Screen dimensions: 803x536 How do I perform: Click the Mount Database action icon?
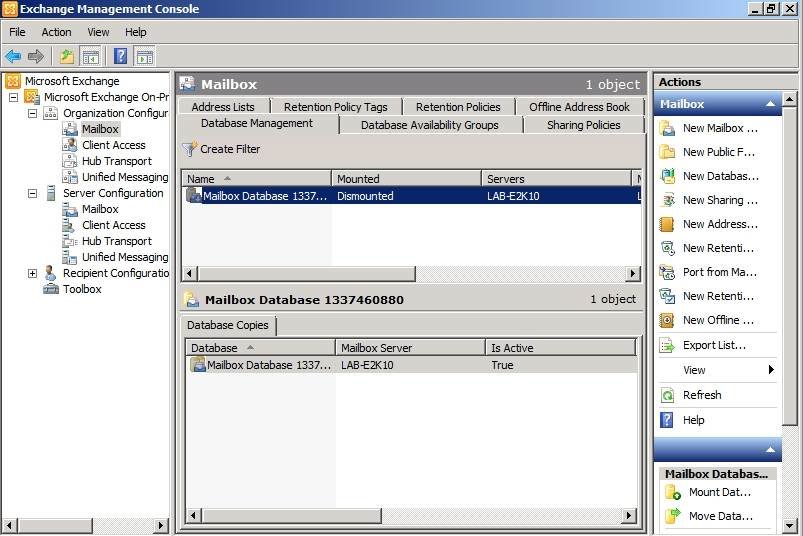673,492
